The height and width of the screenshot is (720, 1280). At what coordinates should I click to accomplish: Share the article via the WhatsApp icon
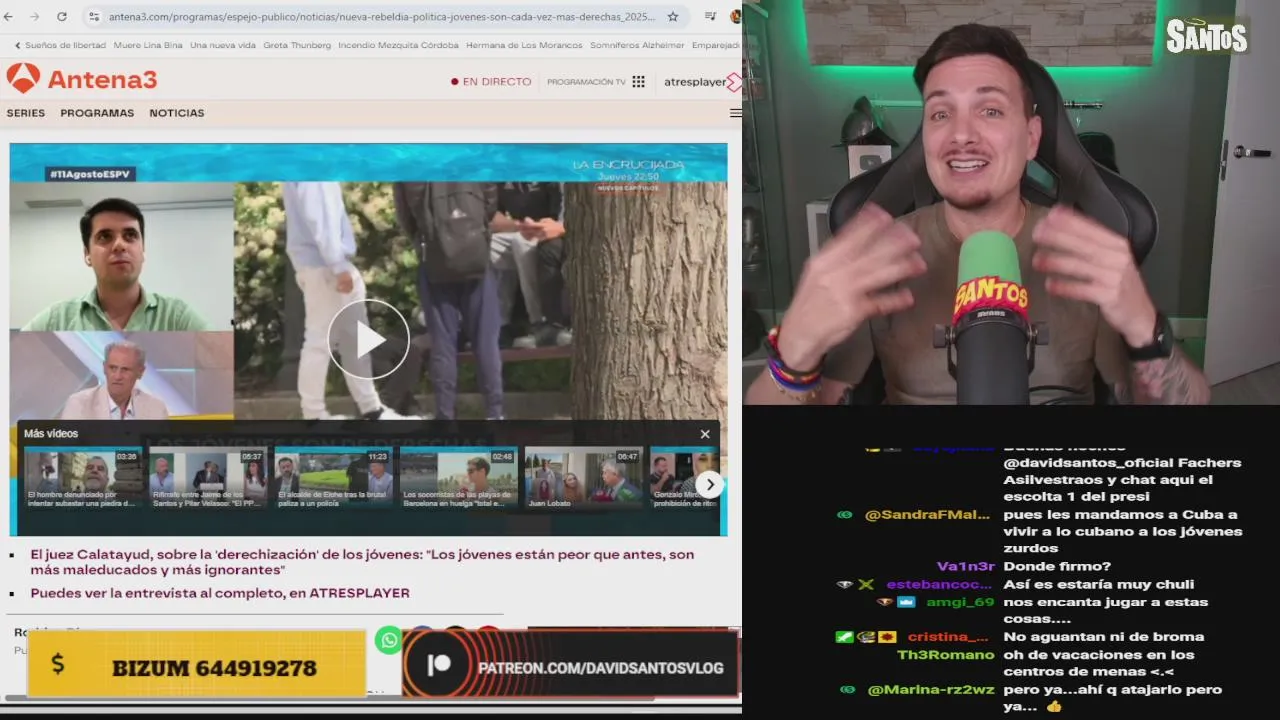pyautogui.click(x=389, y=641)
